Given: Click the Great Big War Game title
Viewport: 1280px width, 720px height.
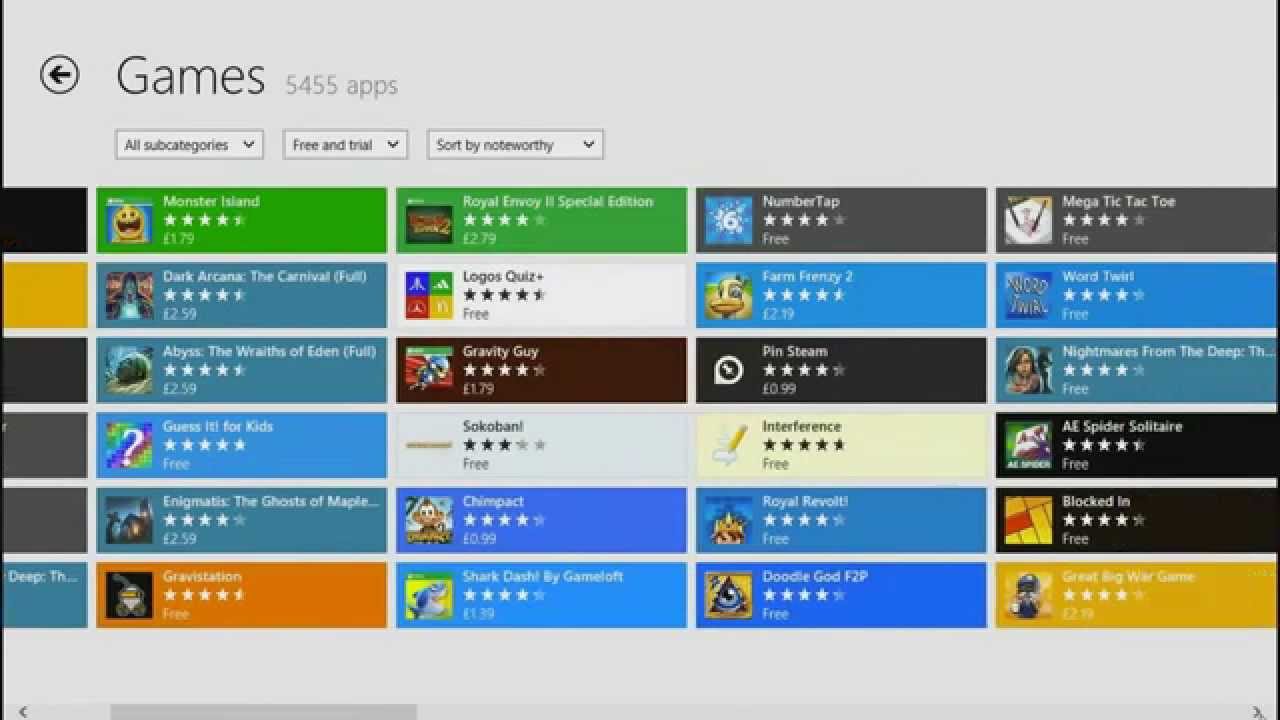Looking at the screenshot, I should (1128, 576).
